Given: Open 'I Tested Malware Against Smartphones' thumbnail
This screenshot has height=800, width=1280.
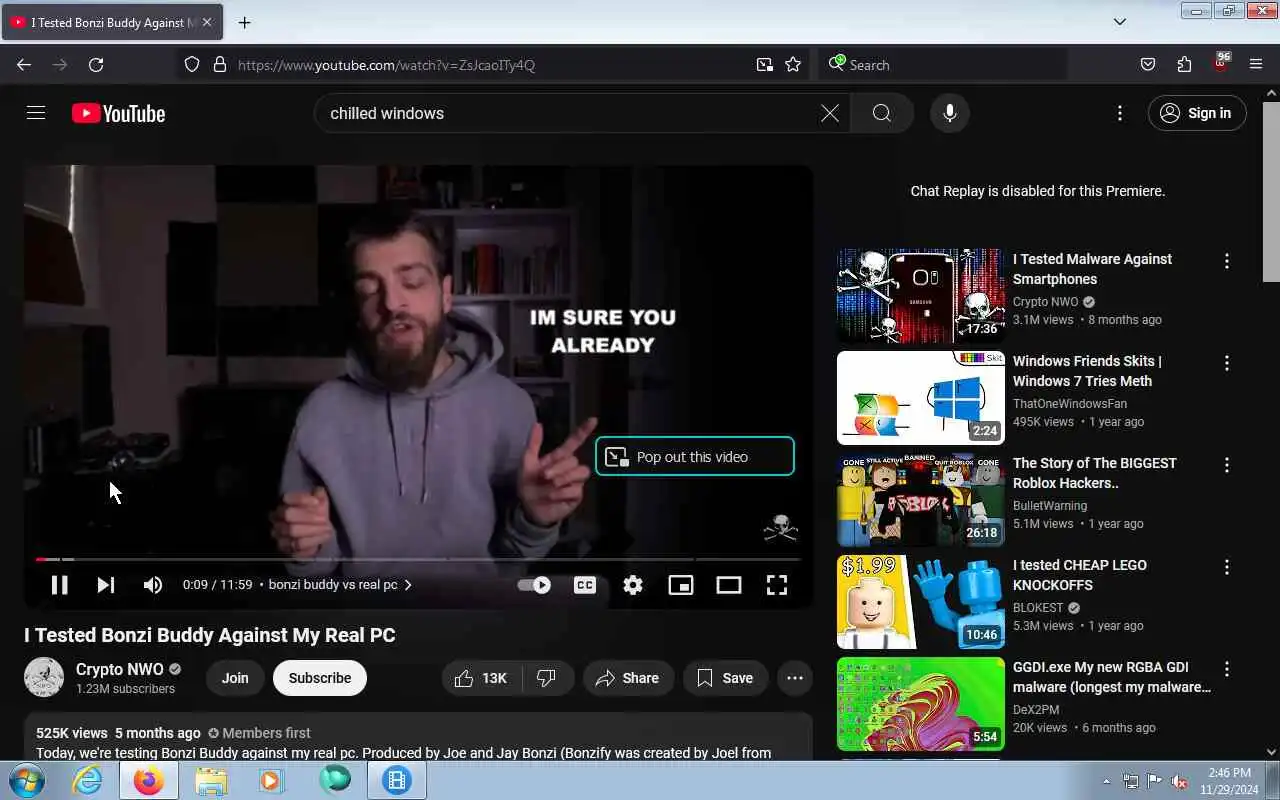Looking at the screenshot, I should [921, 296].
